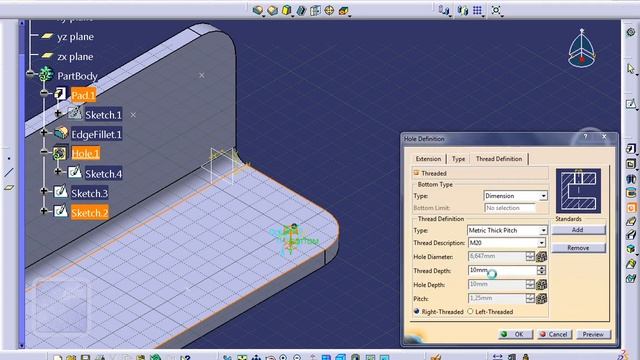
Task: Click the dialog help question mark
Action: (x=585, y=137)
